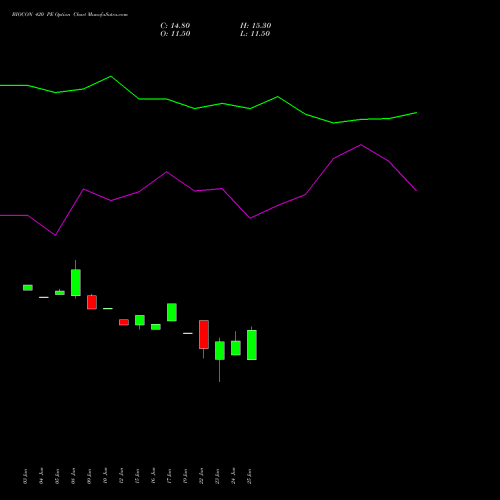Select the tall green candle above 08 Jun
The width and height of the screenshot is (500, 500).
76,282
